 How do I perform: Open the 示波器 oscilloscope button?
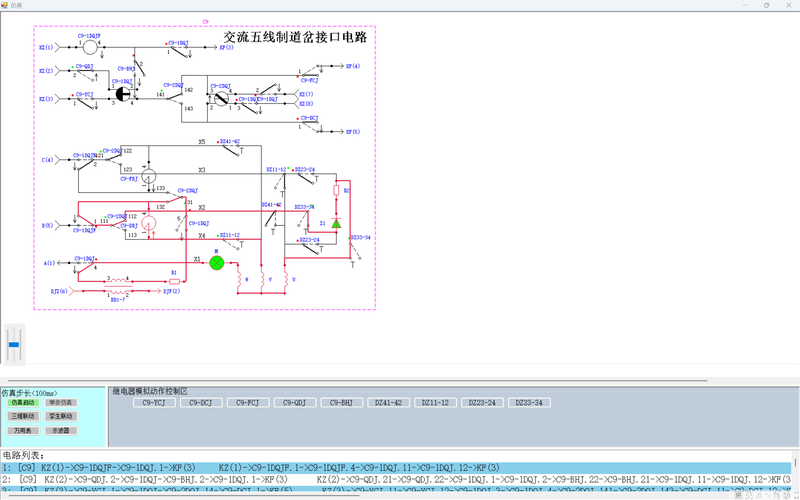click(x=61, y=431)
